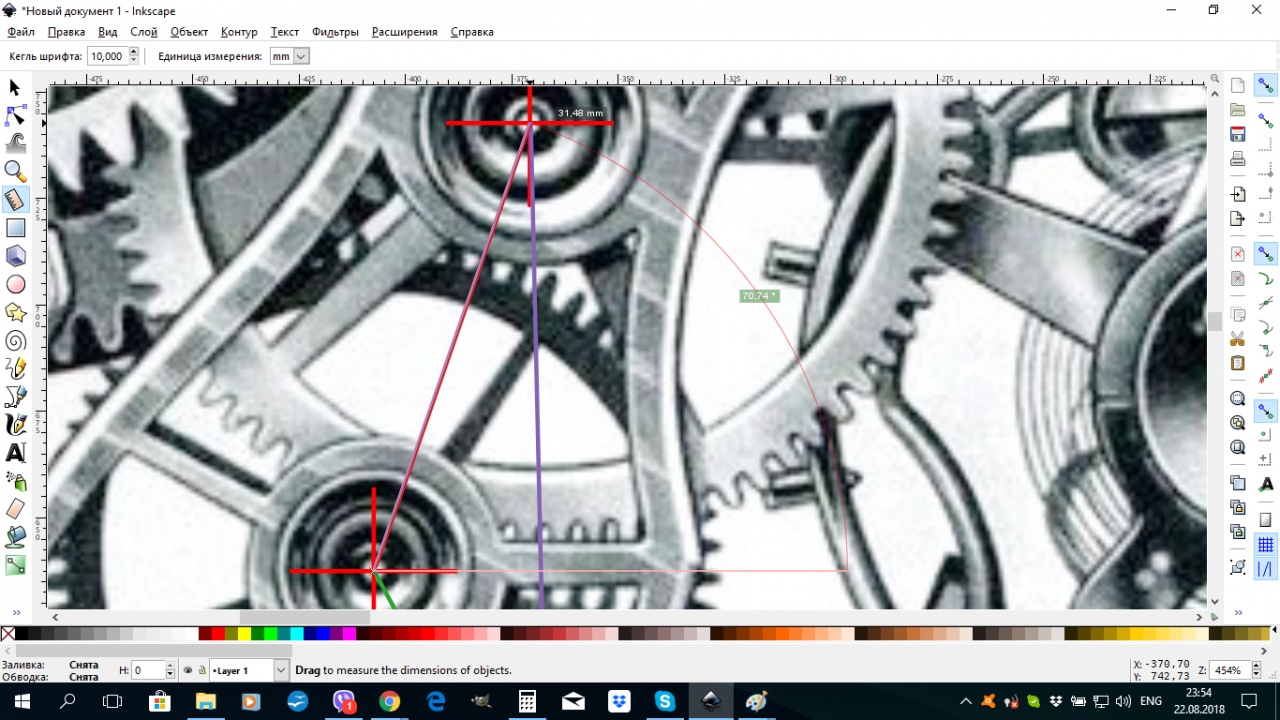Increase font size spinner arrow

pos(134,52)
